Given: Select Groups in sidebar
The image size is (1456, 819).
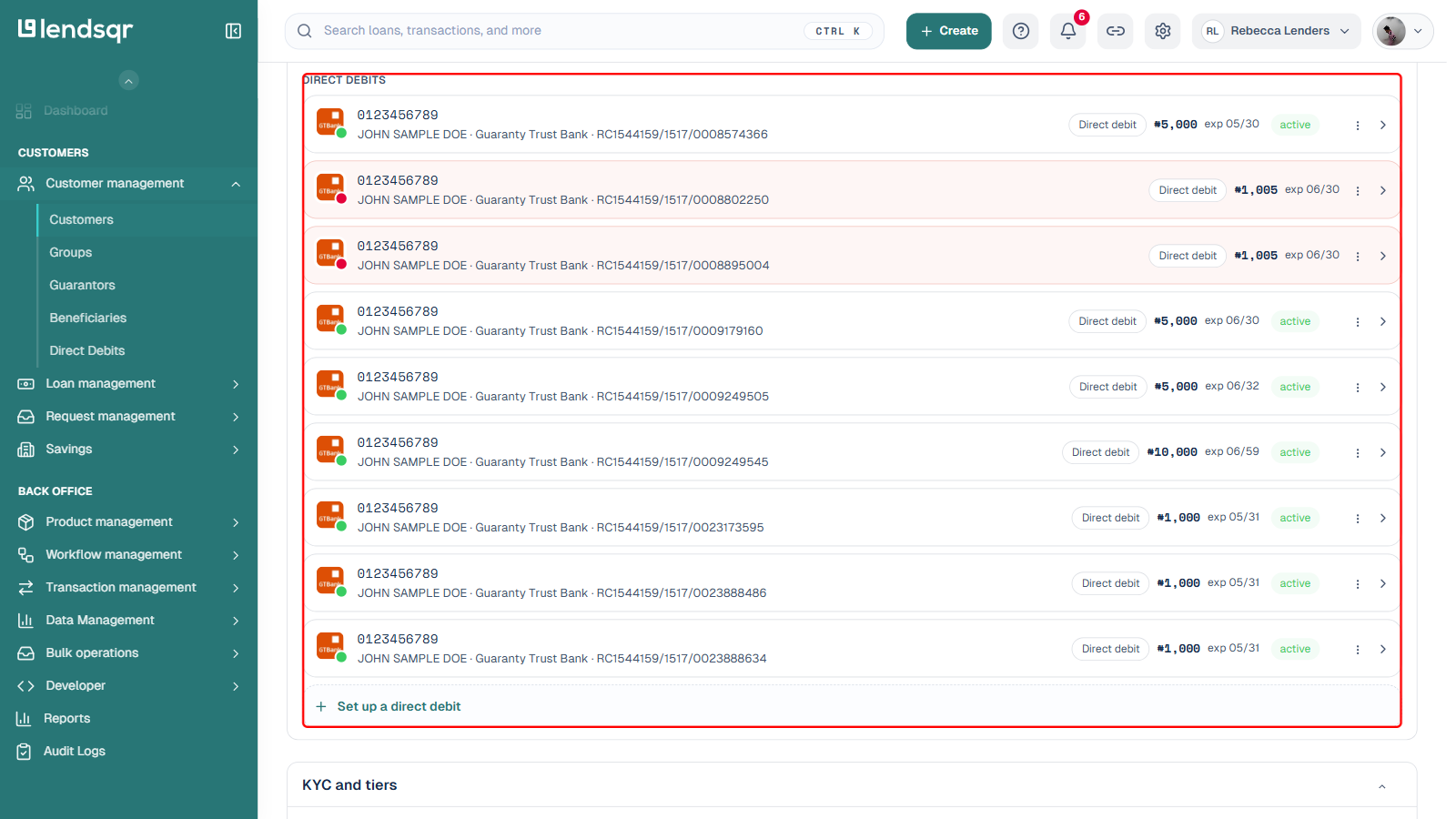Looking at the screenshot, I should [70, 252].
